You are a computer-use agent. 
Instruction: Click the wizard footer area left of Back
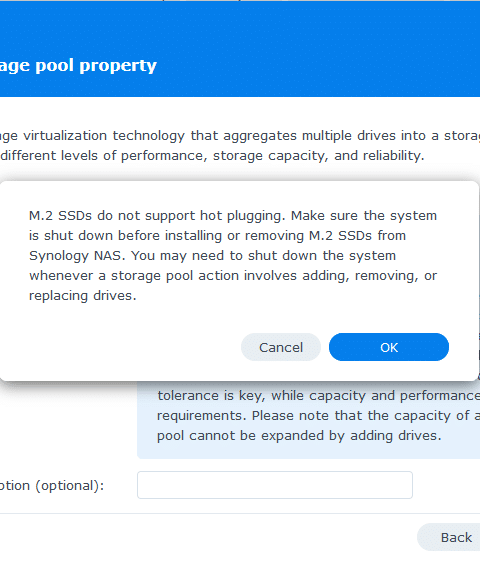tap(207, 537)
